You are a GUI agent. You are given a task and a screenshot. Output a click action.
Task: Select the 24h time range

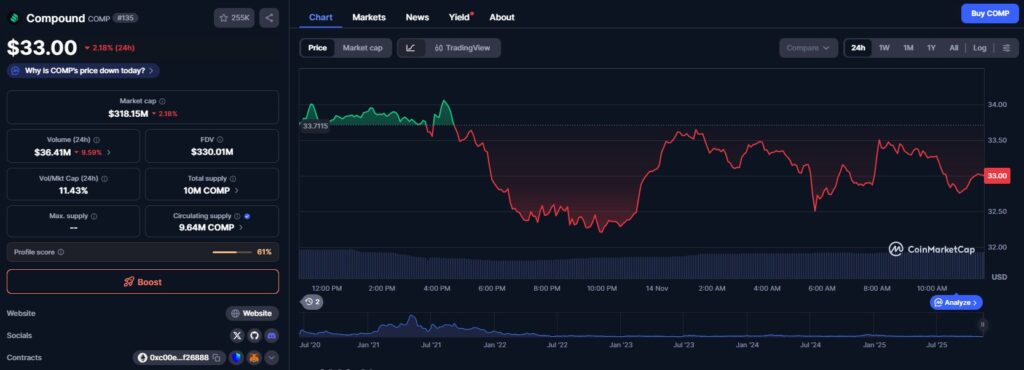tap(858, 48)
